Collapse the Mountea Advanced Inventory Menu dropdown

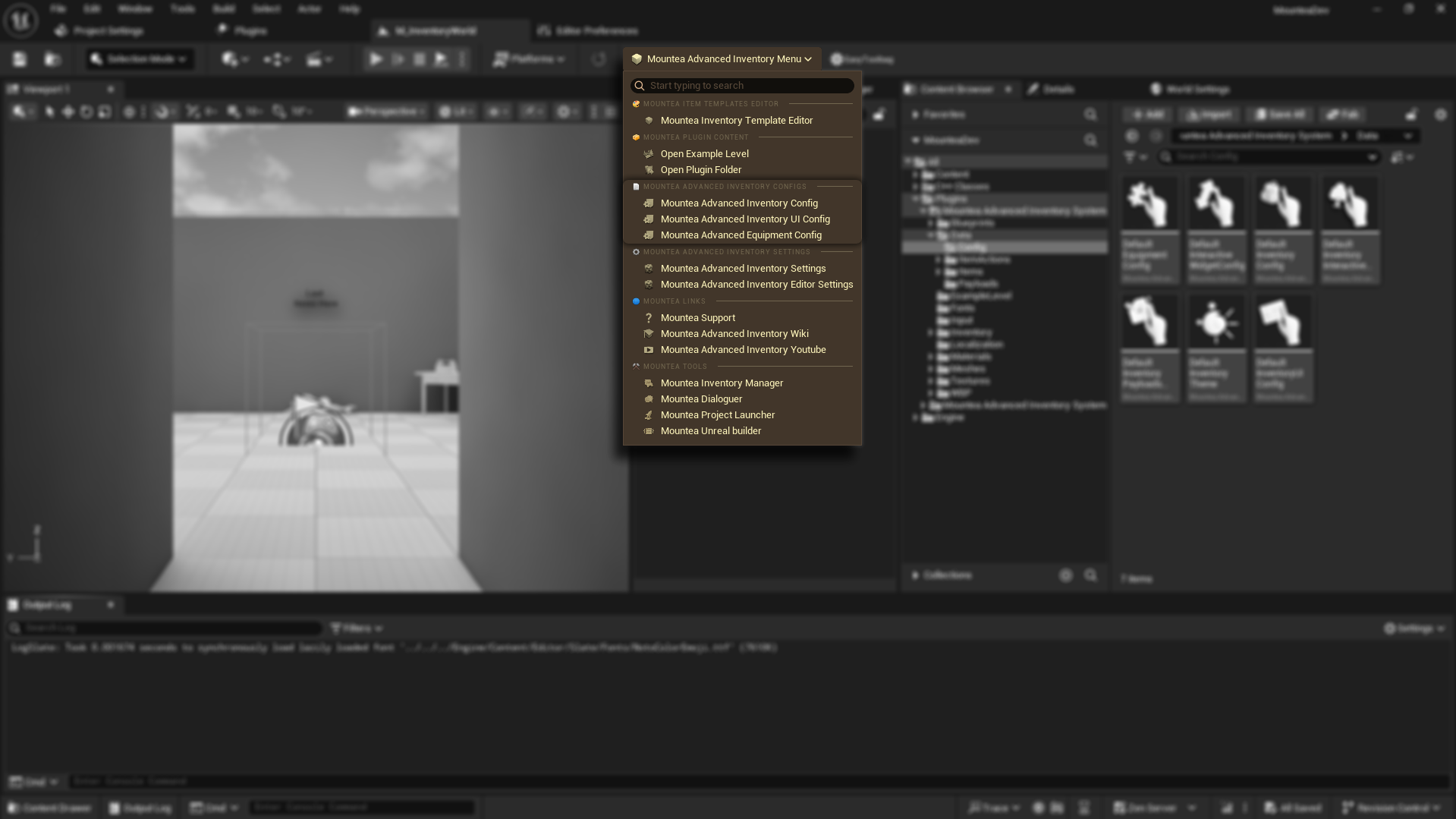pyautogui.click(x=722, y=59)
